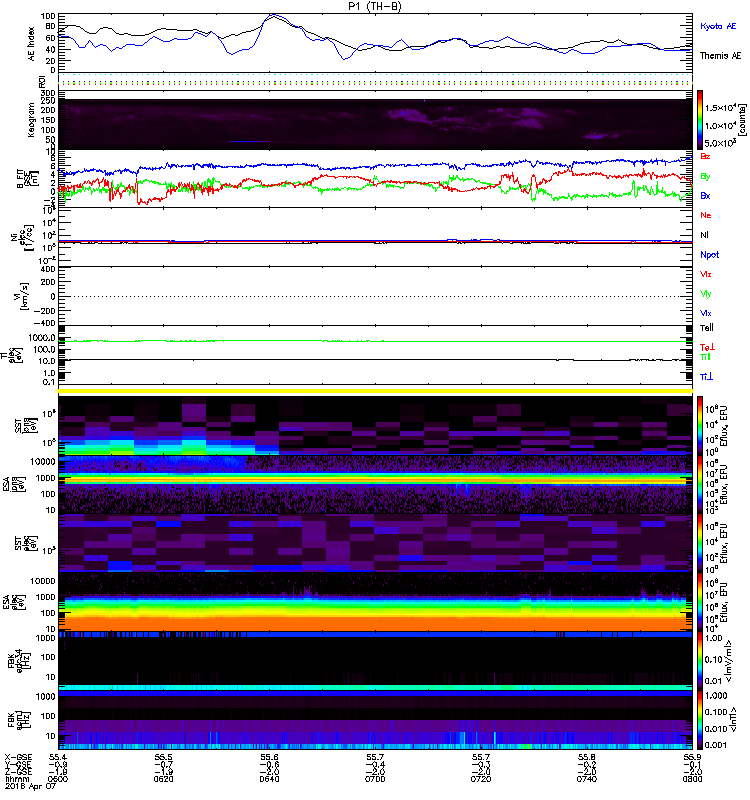Screen dimensions: 750x800
Task: Click the blue Ti⊥ temperature legend label
Action: (707, 375)
